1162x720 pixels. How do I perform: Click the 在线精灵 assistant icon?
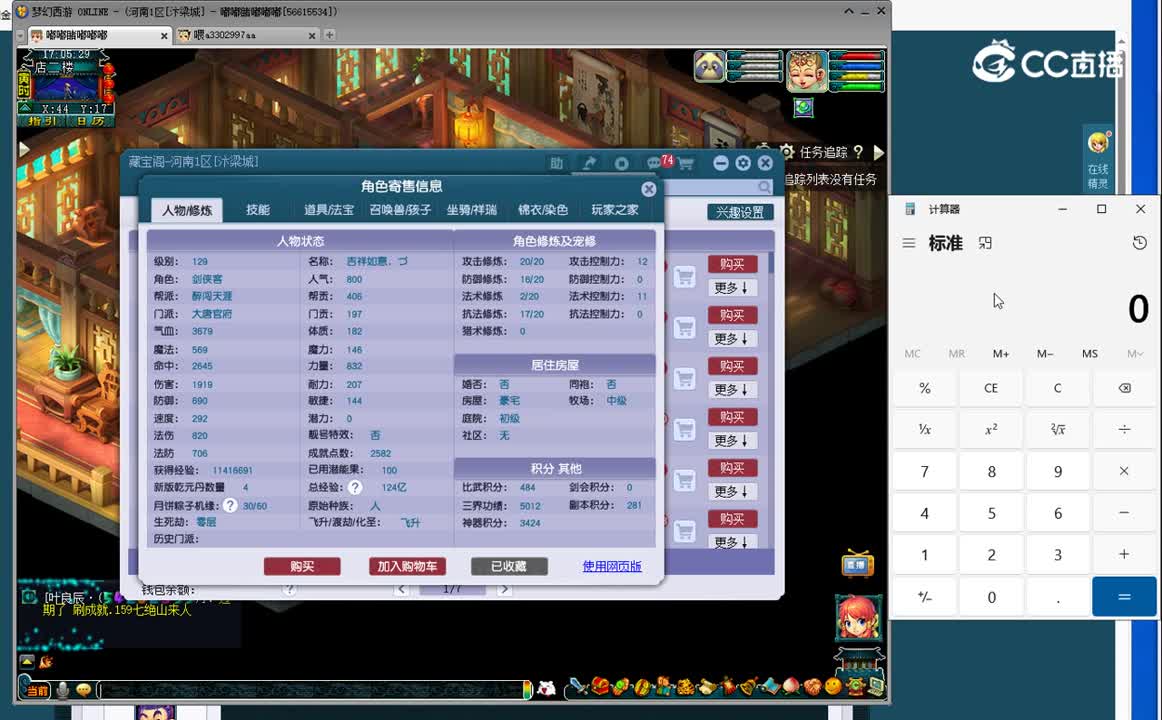(x=1098, y=159)
